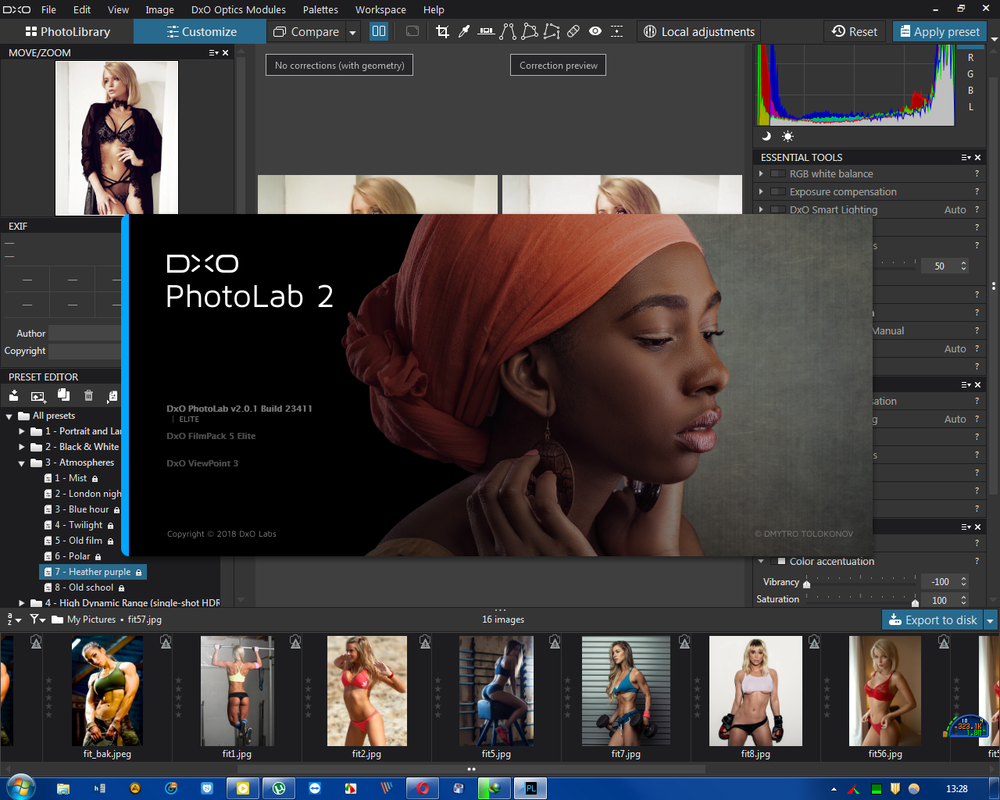This screenshot has width=1000, height=800.
Task: Duplicate the selected preset icon
Action: (x=63, y=396)
